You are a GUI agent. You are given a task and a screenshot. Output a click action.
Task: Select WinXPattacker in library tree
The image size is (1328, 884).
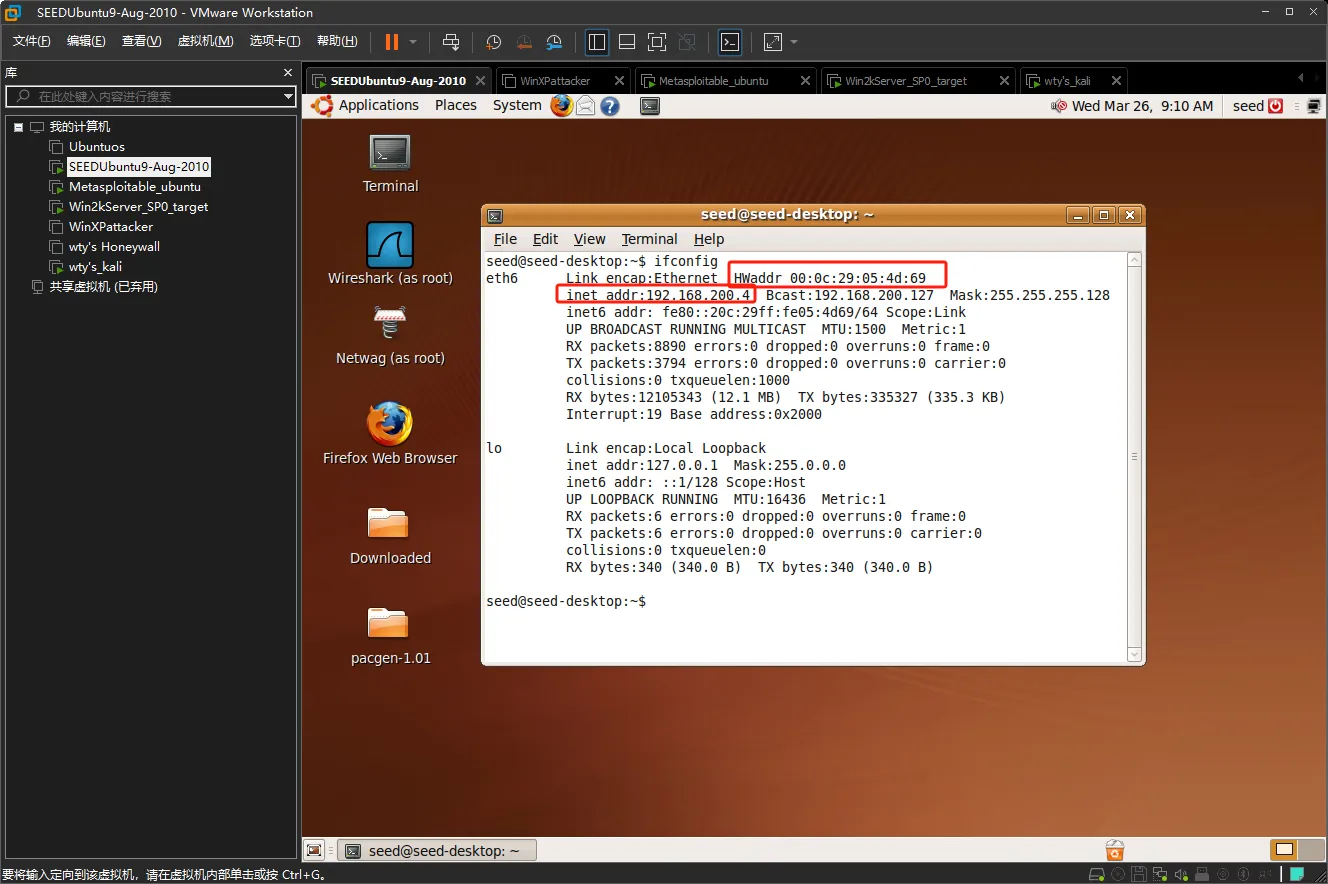(111, 227)
